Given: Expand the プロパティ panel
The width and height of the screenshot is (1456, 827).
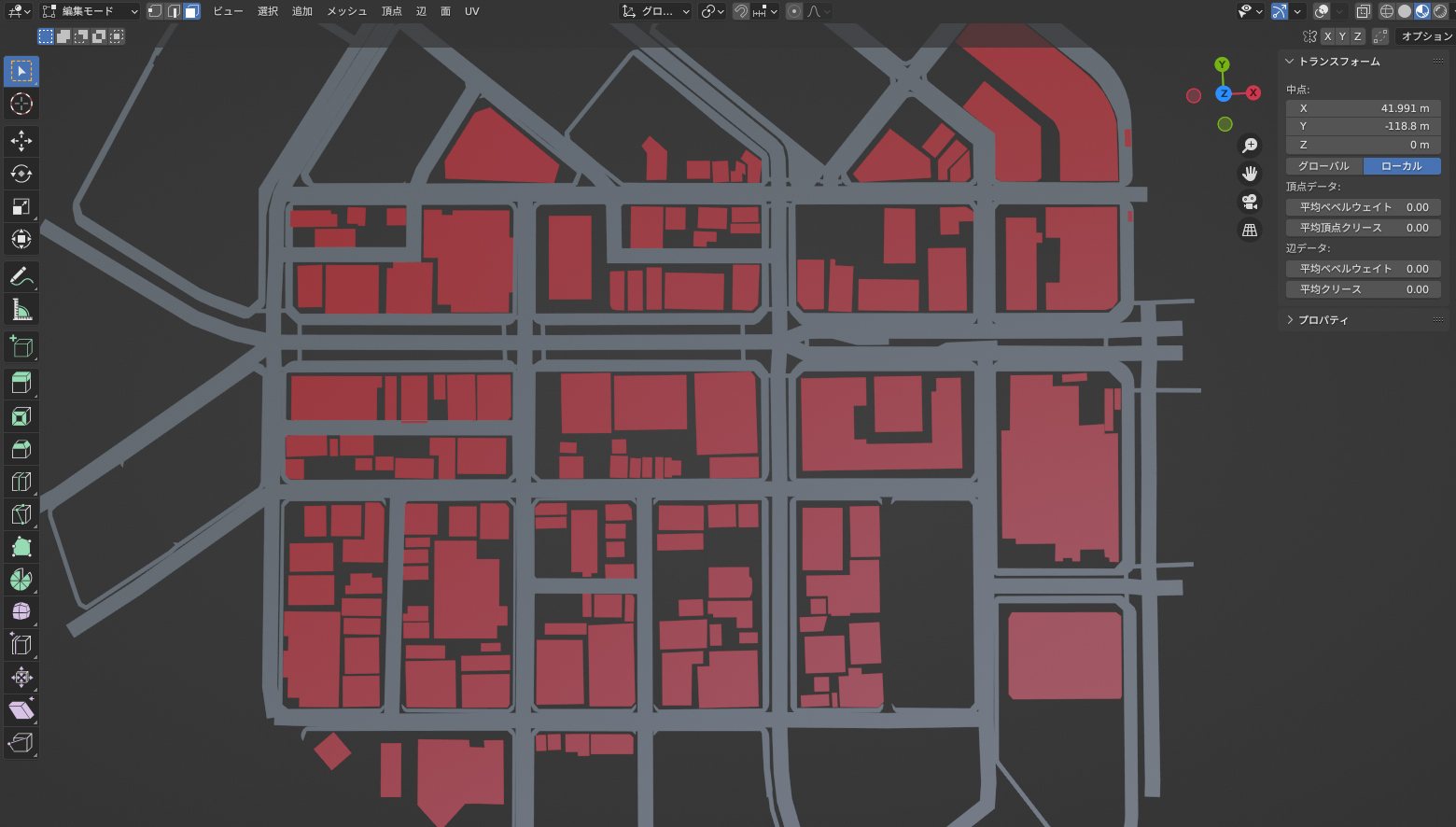Looking at the screenshot, I should 1290,320.
